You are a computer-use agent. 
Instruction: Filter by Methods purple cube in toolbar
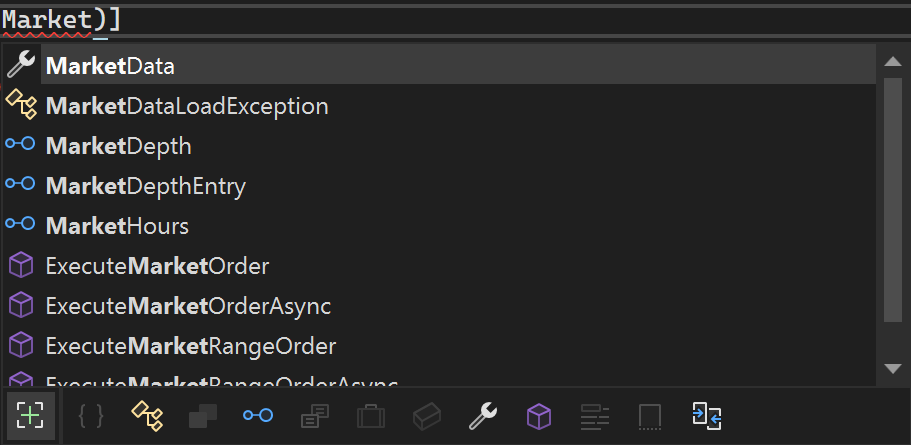[539, 416]
